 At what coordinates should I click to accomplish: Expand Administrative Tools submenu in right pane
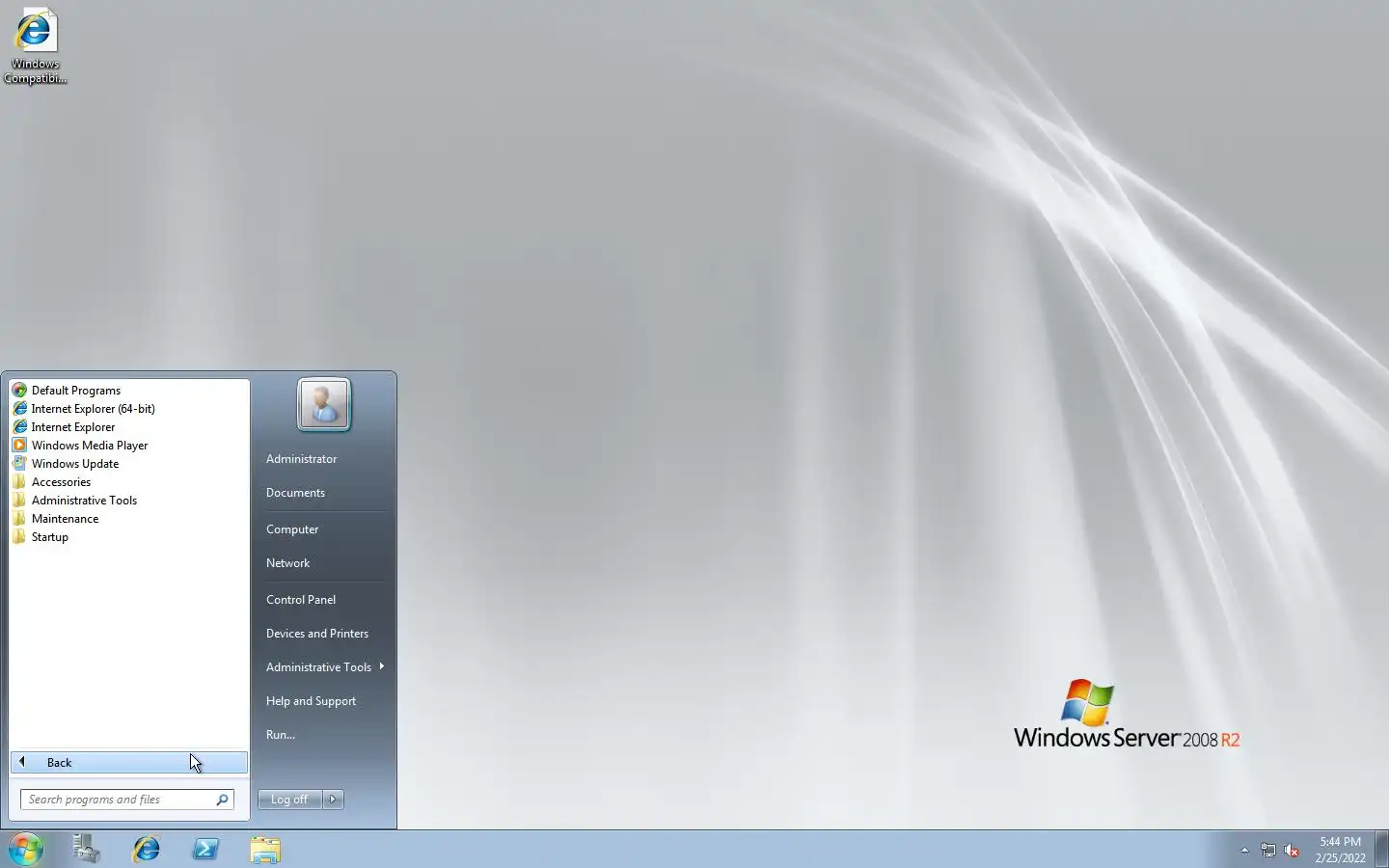point(323,667)
